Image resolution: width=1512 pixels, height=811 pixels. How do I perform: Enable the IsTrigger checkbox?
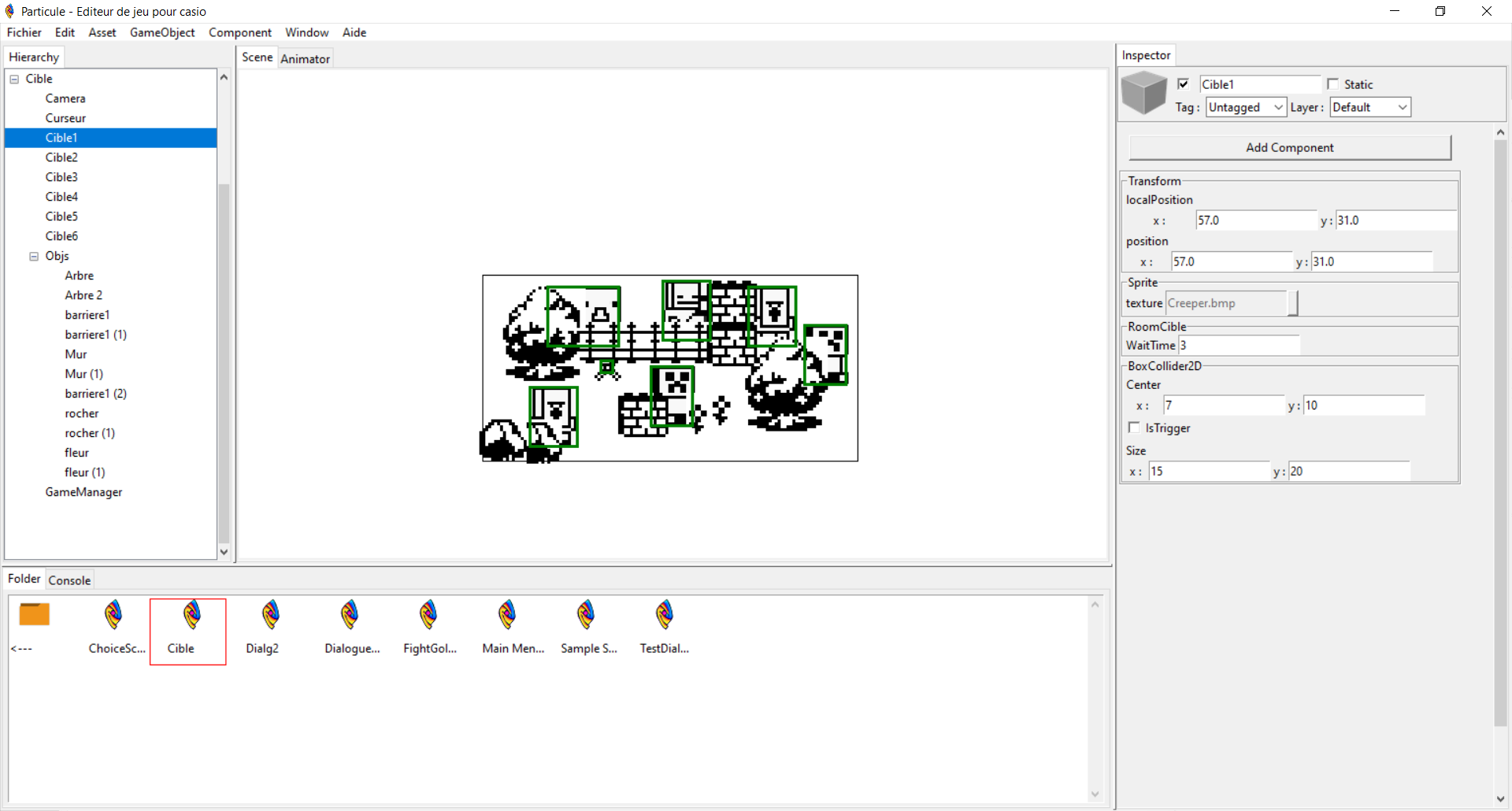tap(1134, 428)
